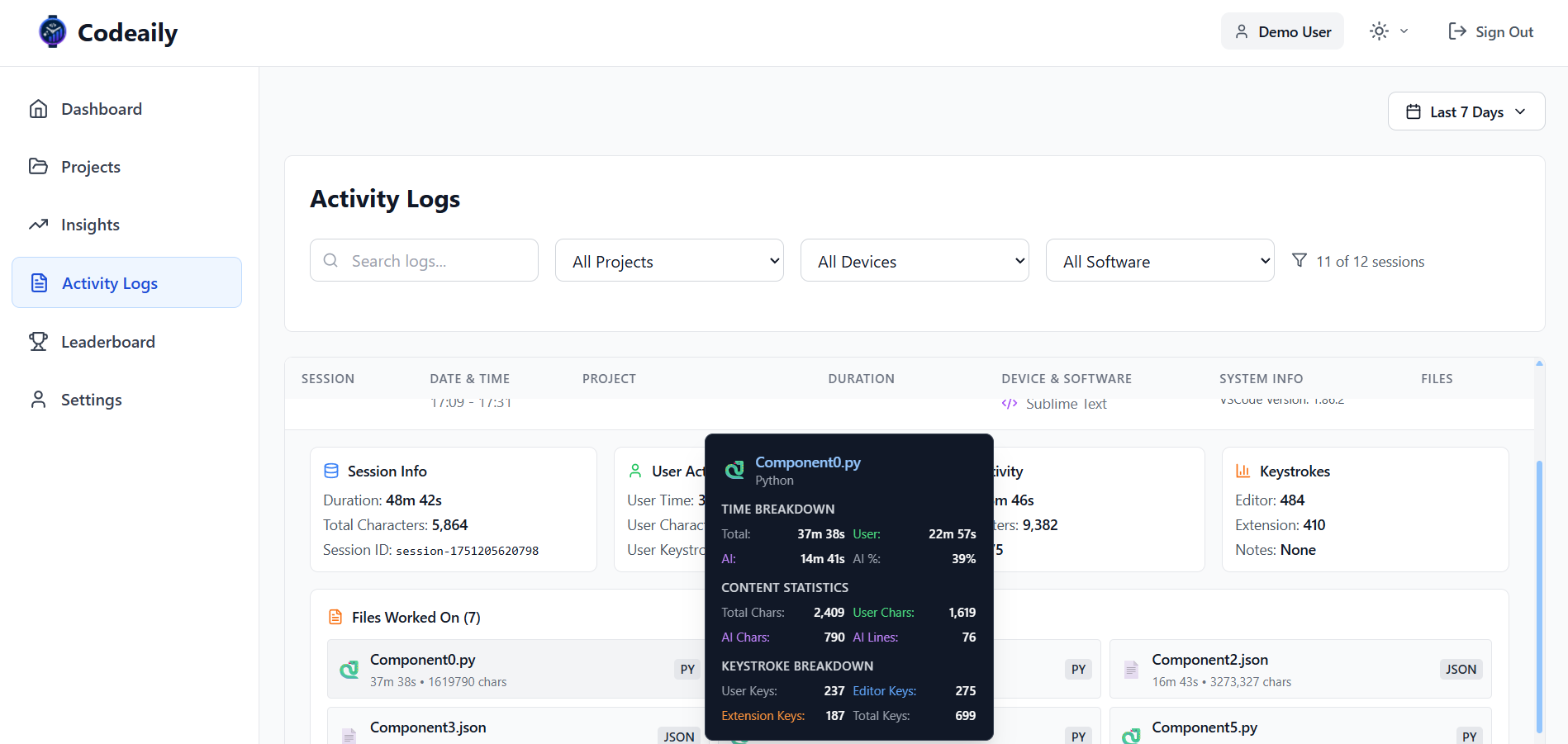The height and width of the screenshot is (744, 1568).
Task: Click the Python icon beside Component0.py card
Action: click(x=349, y=669)
